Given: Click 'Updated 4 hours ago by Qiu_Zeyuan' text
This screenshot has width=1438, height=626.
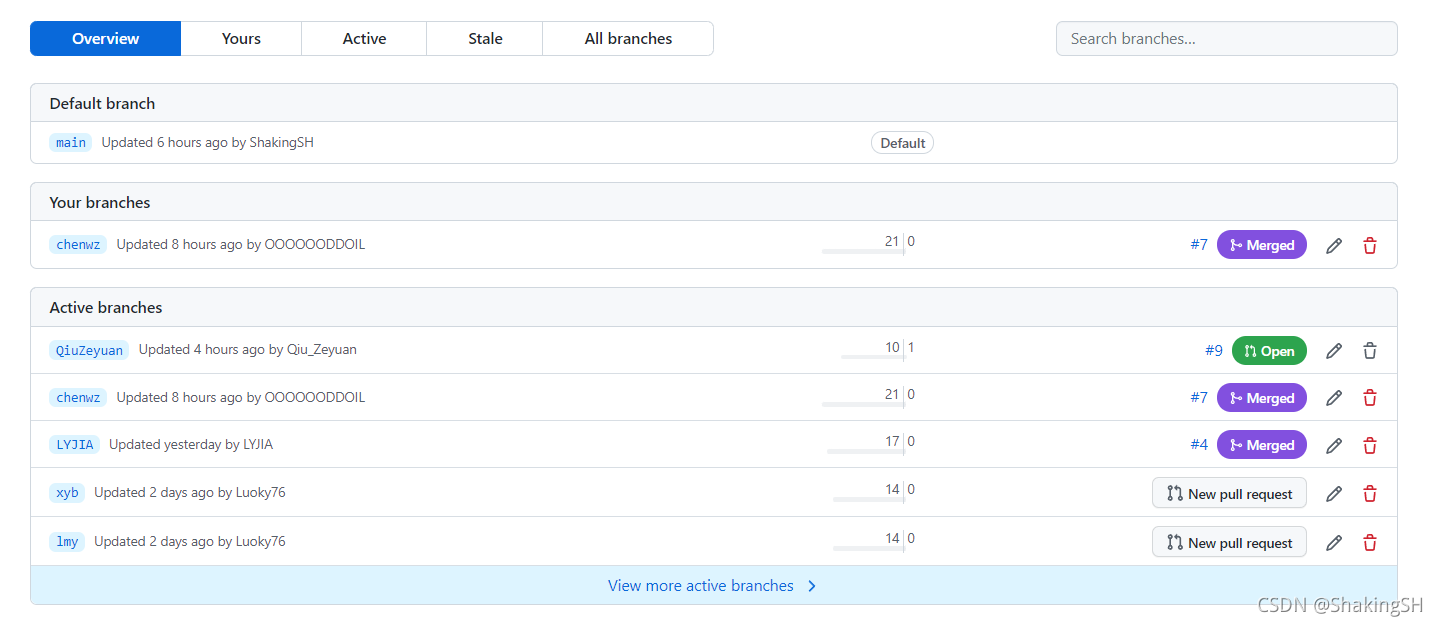Looking at the screenshot, I should click(x=247, y=349).
